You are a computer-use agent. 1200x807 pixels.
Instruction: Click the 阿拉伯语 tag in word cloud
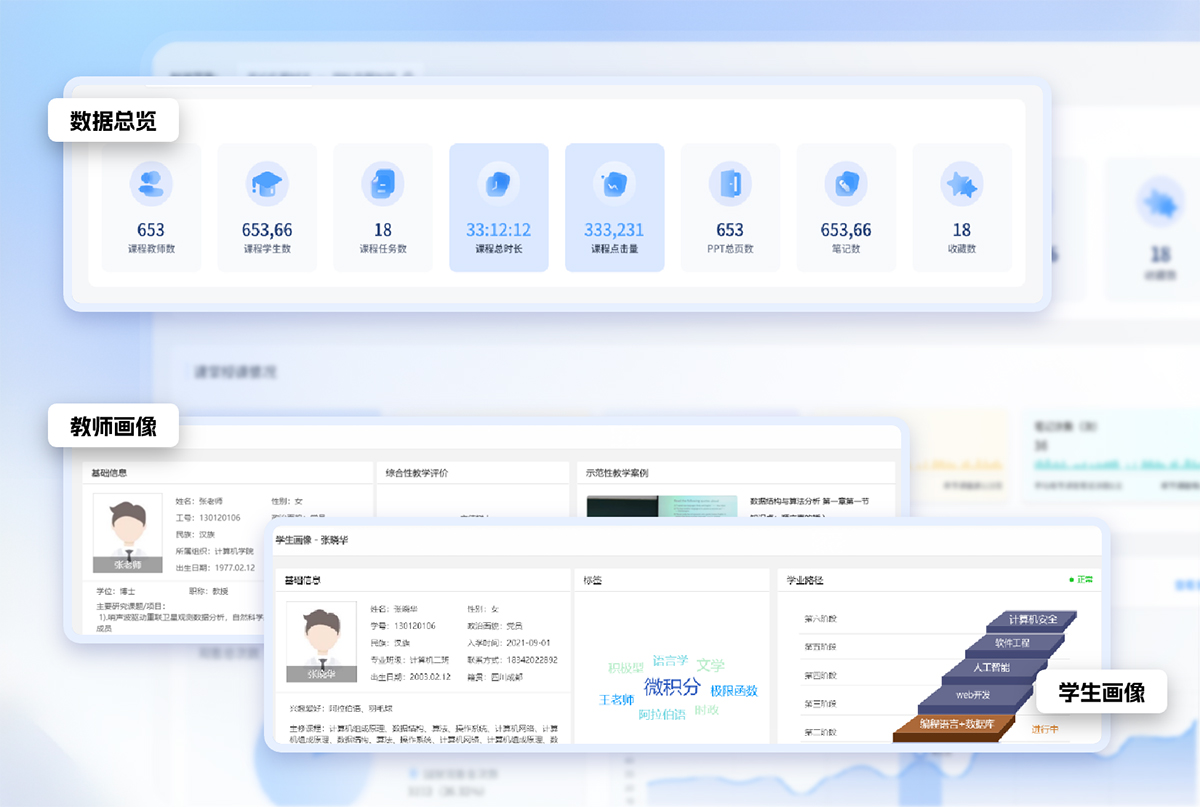point(662,714)
